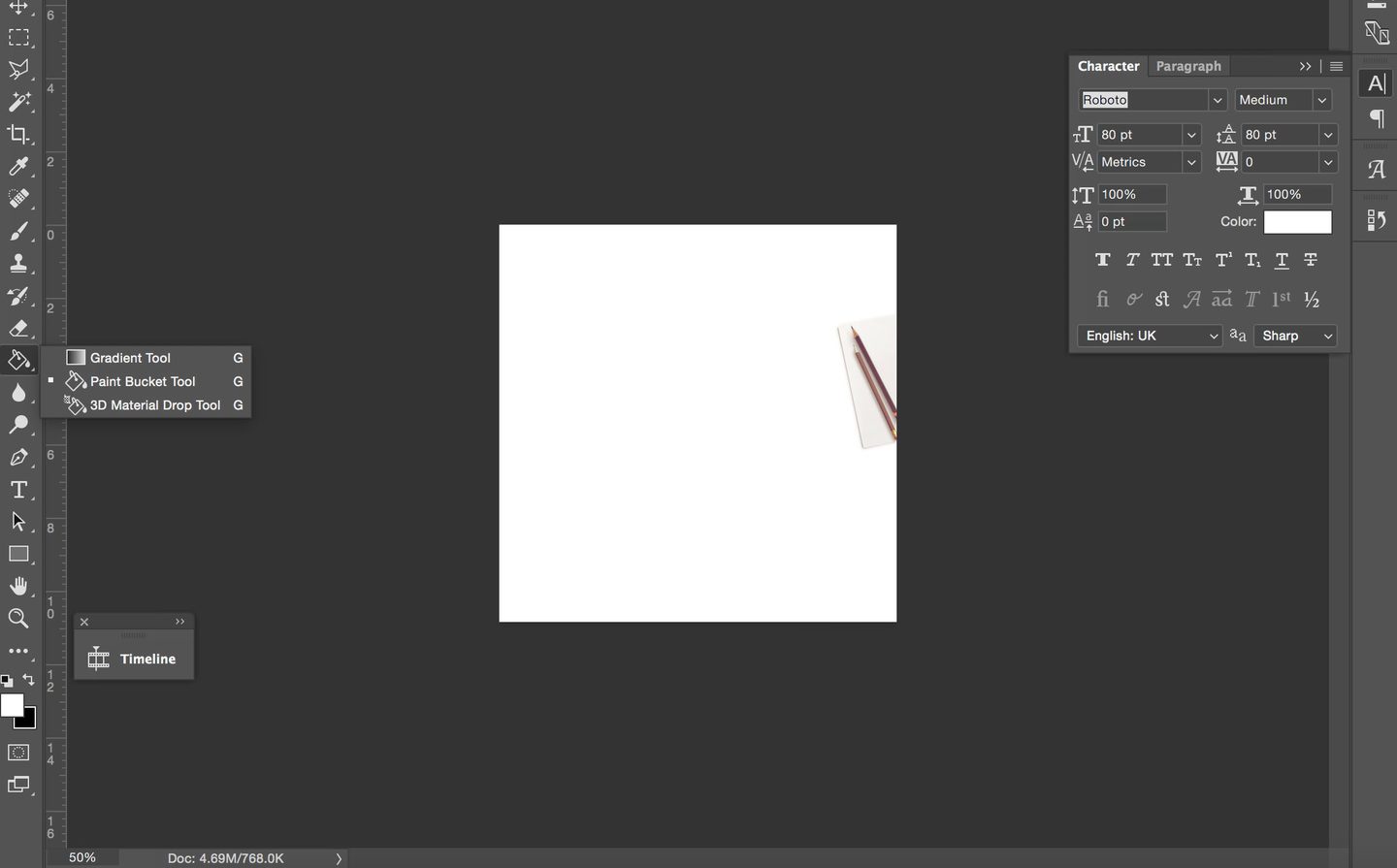
Task: Open the Character panel flyout menu
Action: [1336, 66]
